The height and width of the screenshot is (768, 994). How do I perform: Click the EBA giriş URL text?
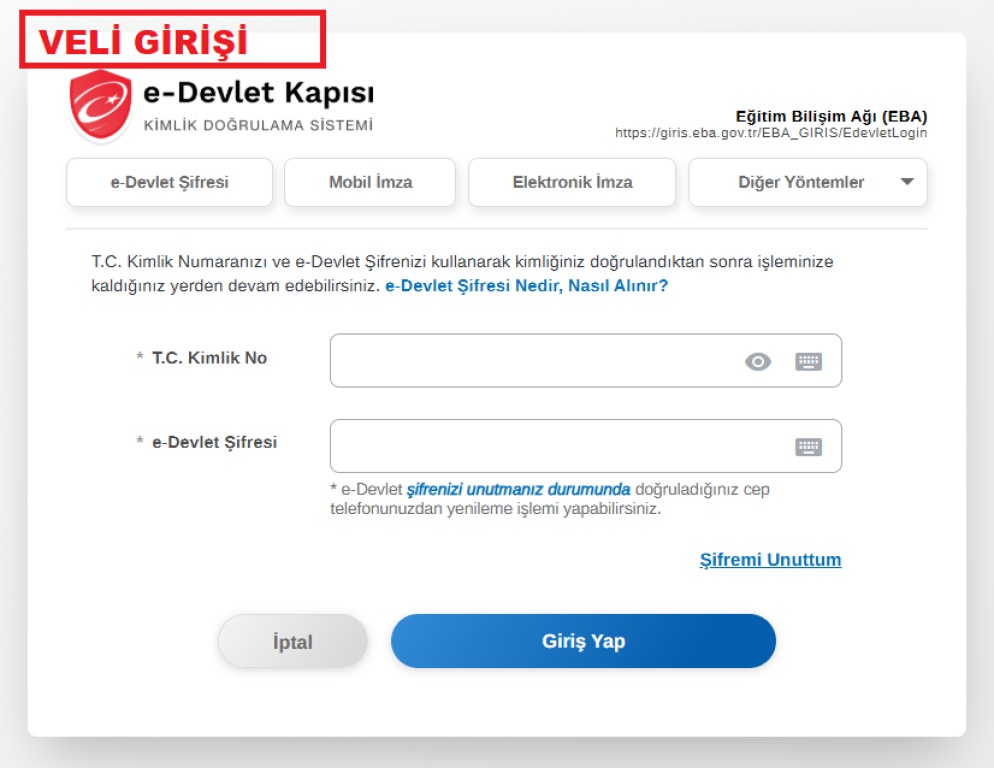click(771, 133)
